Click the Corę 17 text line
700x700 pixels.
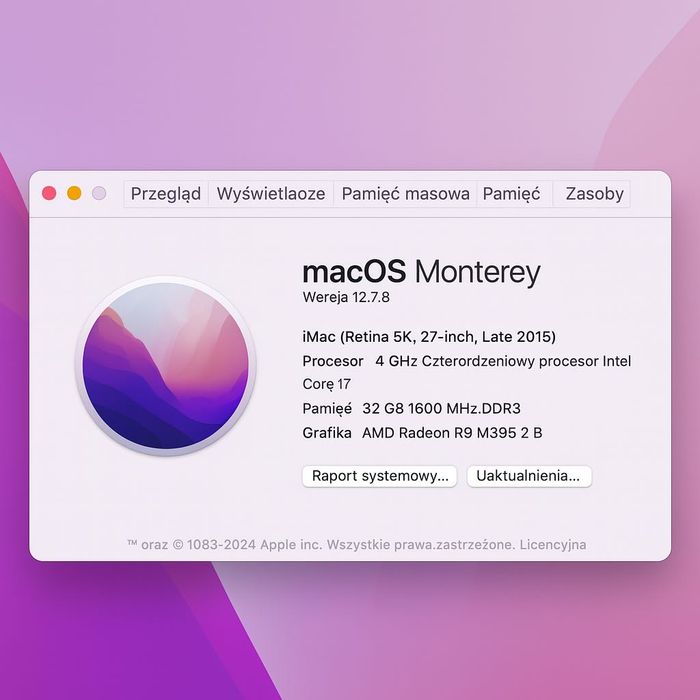pos(326,384)
